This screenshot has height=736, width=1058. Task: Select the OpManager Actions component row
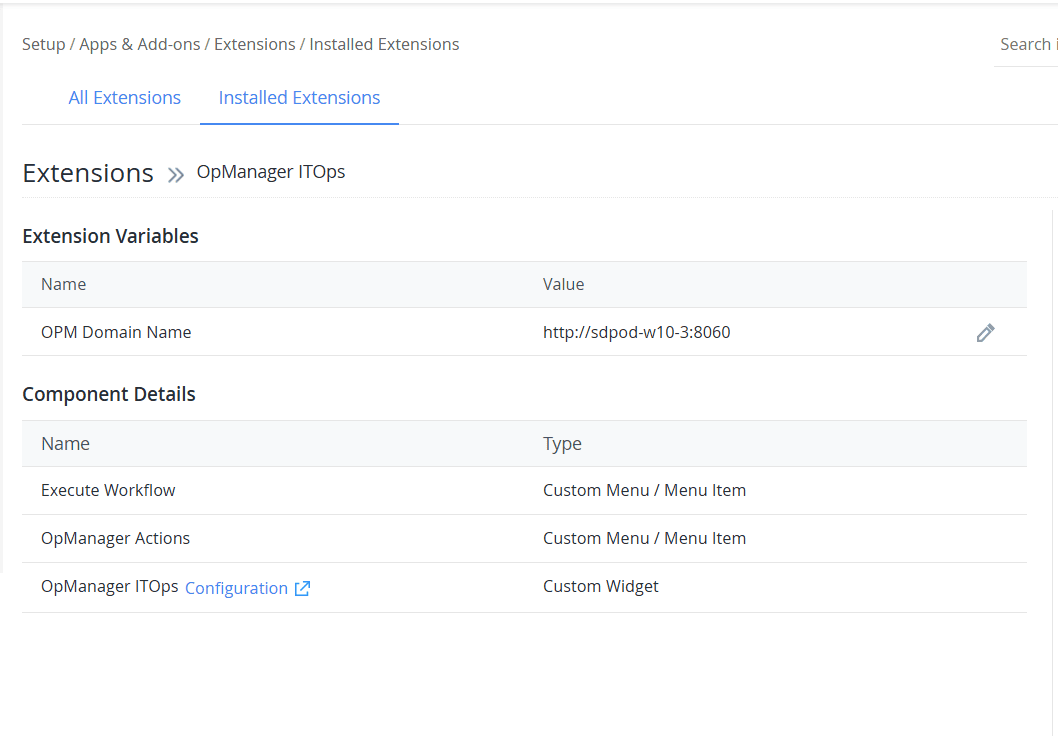524,538
